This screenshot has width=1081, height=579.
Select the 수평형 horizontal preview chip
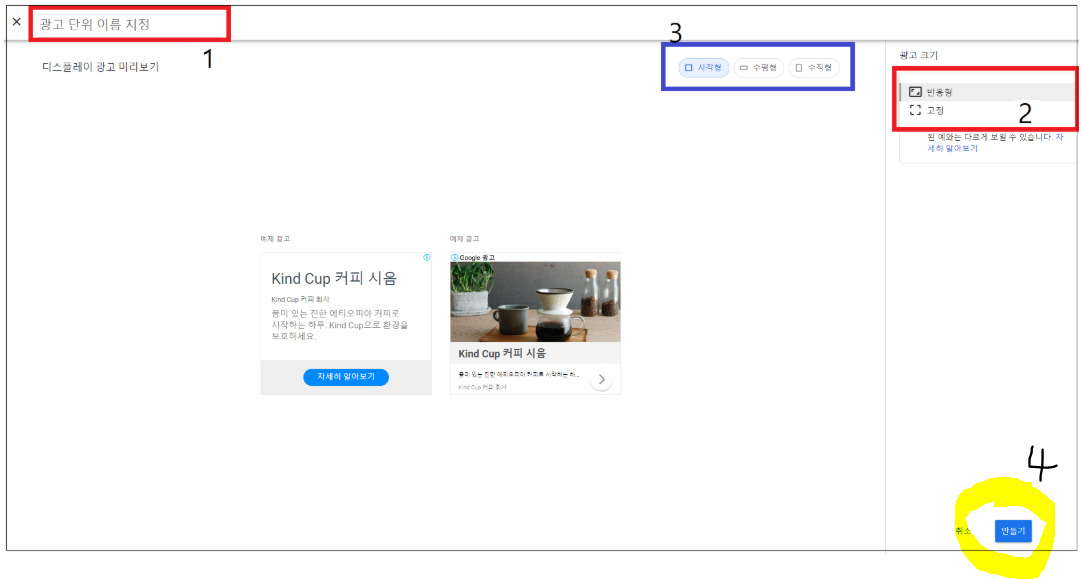758,68
